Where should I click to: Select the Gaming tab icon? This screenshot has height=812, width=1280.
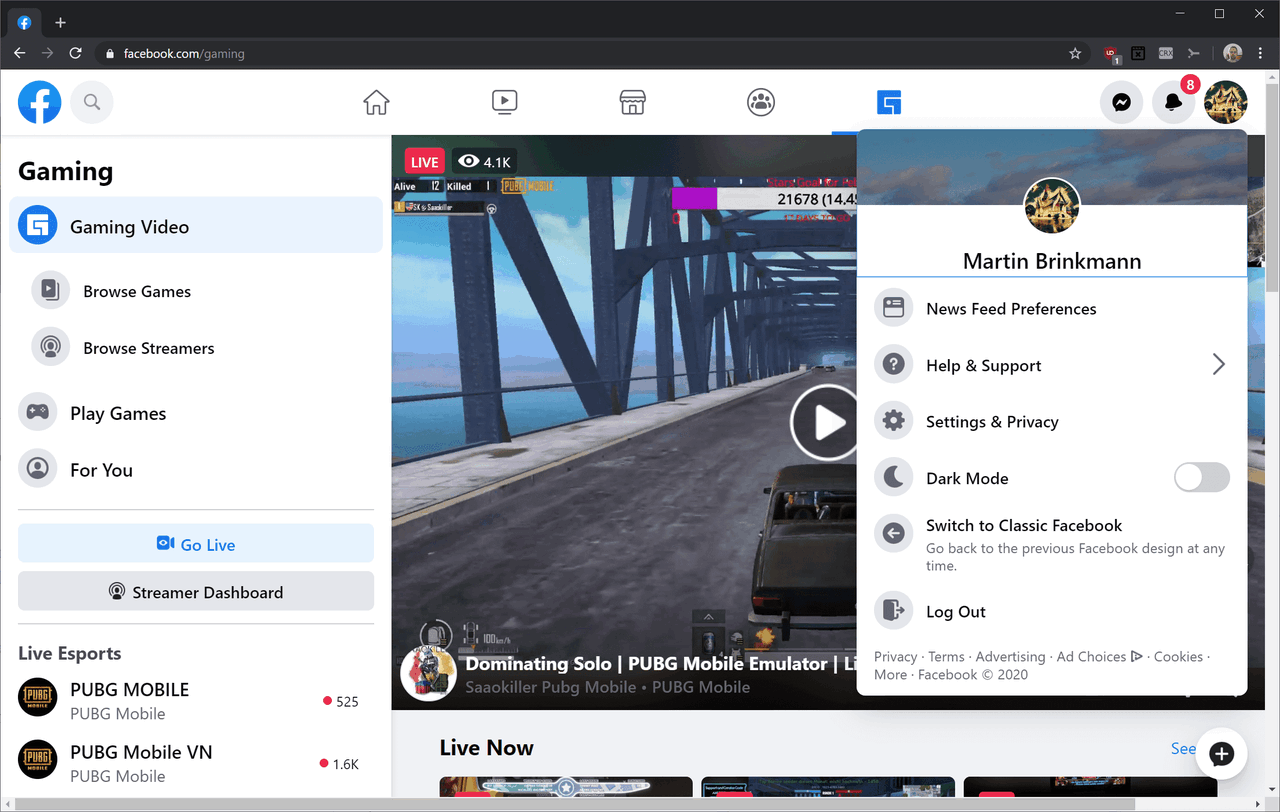889,102
